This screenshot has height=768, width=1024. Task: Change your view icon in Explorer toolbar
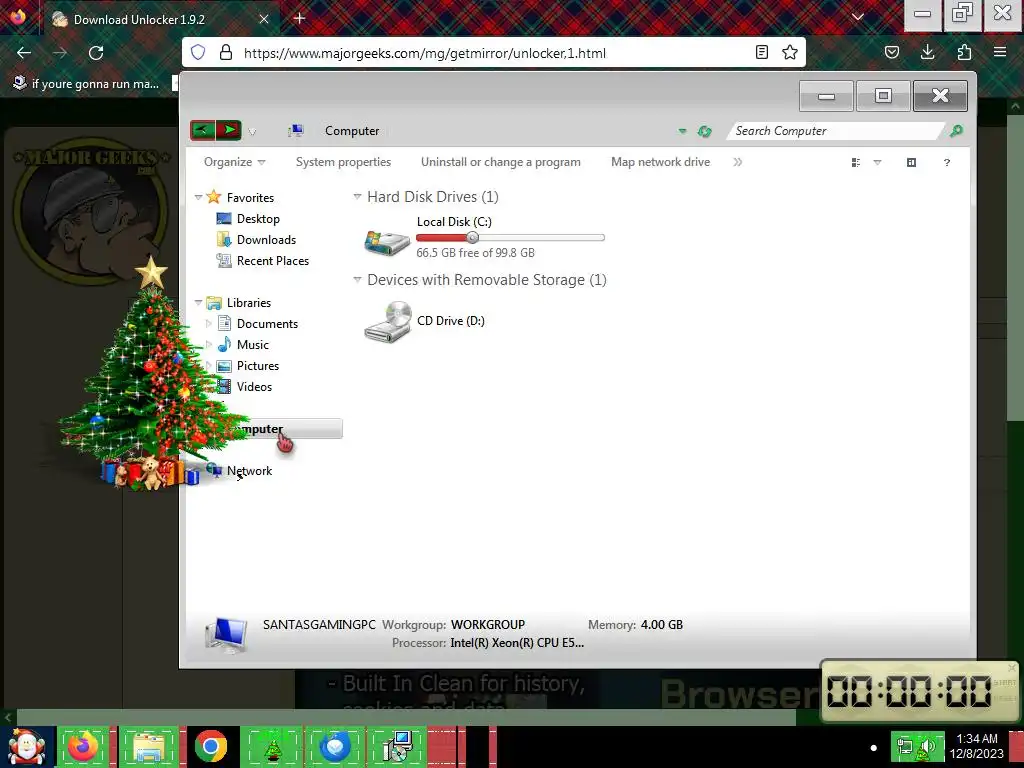point(856,163)
